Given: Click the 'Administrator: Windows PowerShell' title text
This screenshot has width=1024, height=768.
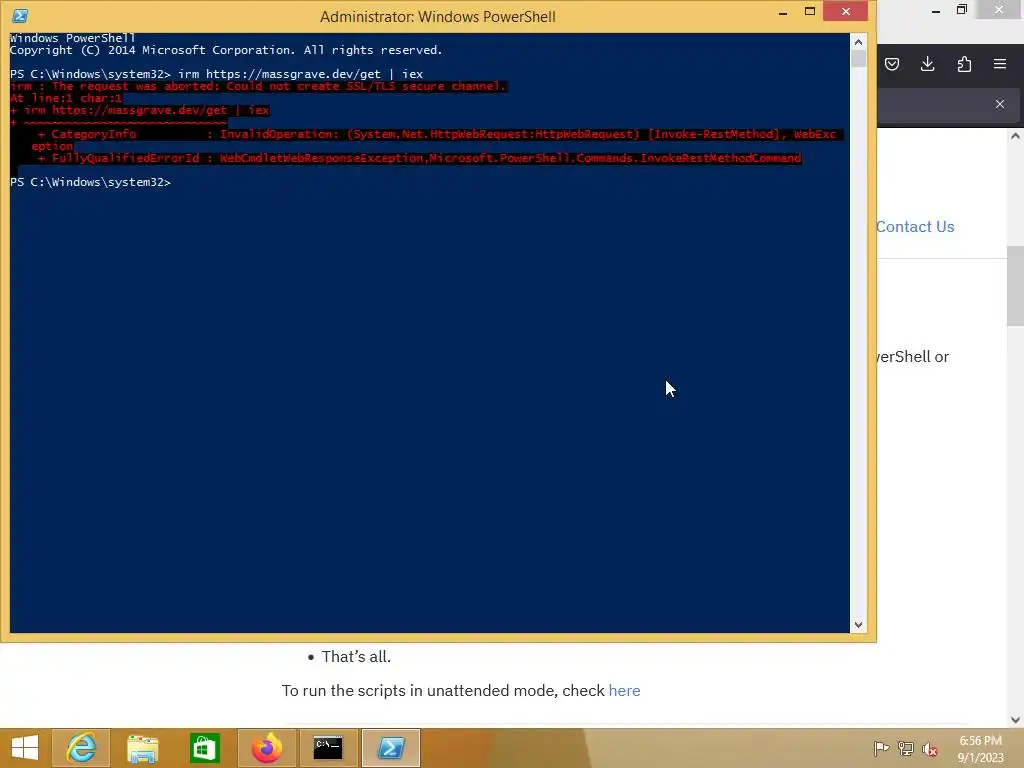Looking at the screenshot, I should tap(438, 16).
